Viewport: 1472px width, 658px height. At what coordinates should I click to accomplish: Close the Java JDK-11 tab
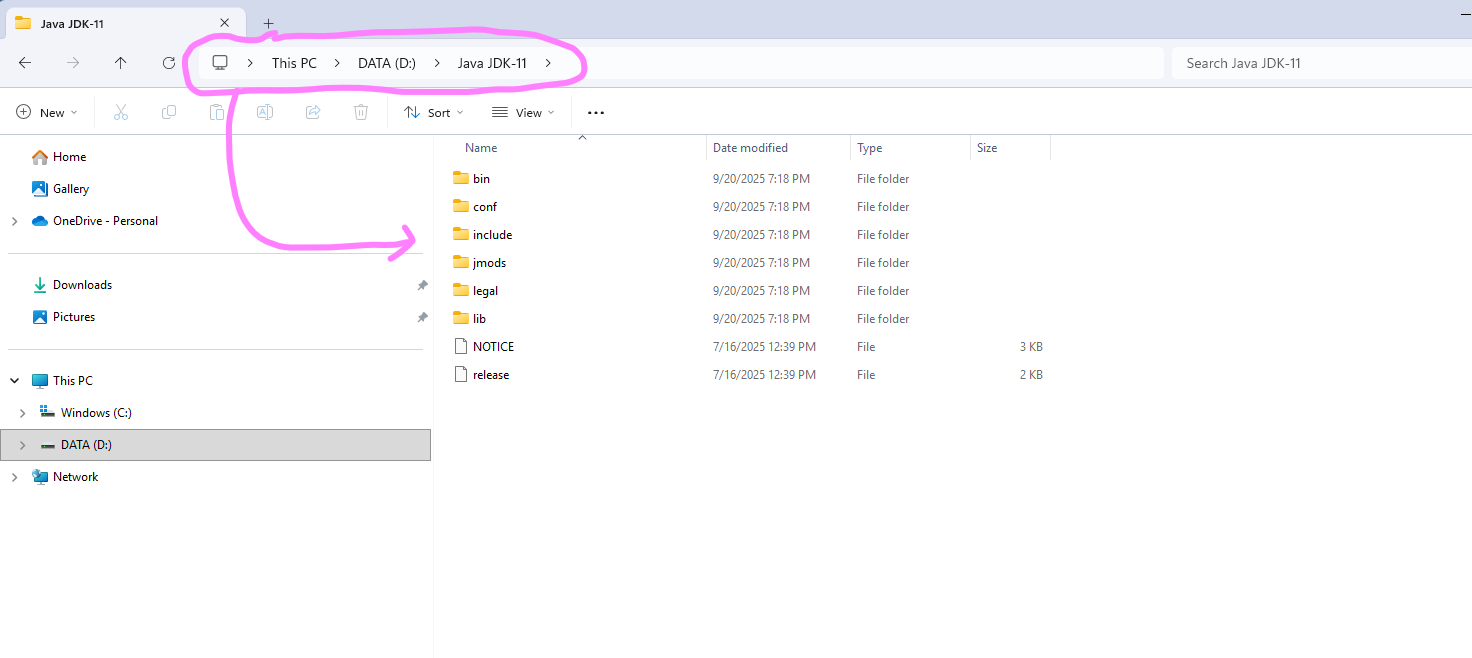point(224,23)
